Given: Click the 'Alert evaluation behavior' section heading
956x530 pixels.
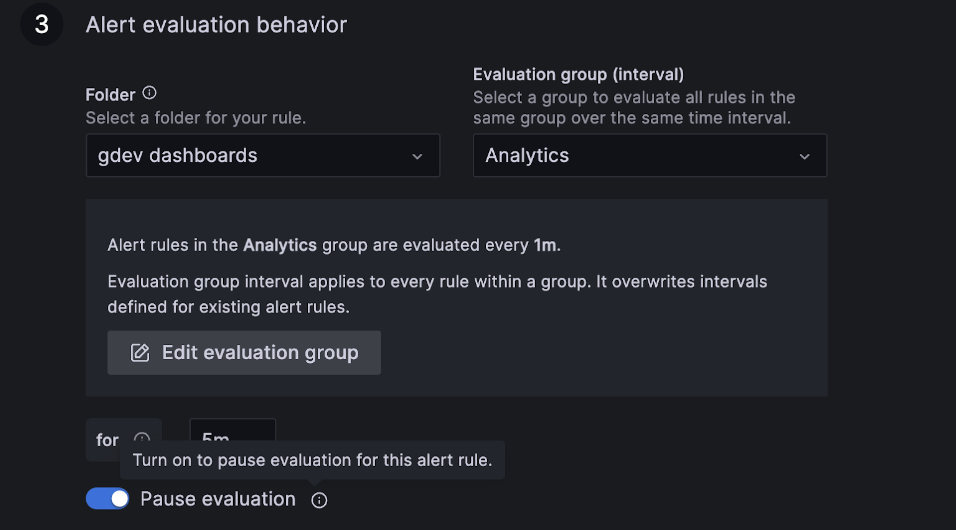Looking at the screenshot, I should point(216,25).
